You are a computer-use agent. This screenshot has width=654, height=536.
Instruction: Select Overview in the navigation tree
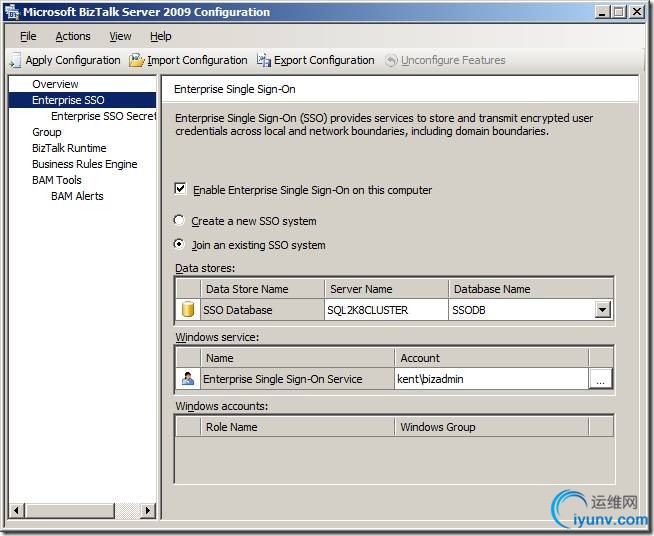click(x=55, y=84)
